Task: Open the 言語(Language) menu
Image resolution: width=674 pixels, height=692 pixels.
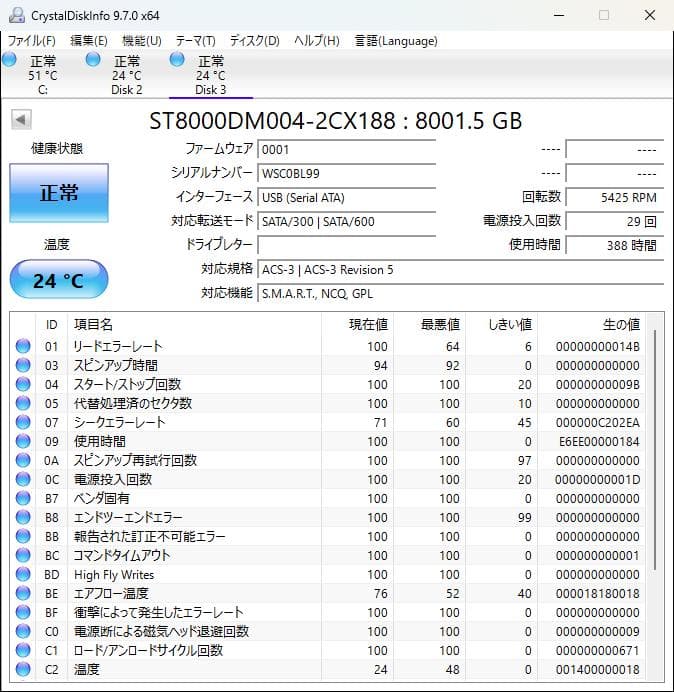Action: (396, 41)
